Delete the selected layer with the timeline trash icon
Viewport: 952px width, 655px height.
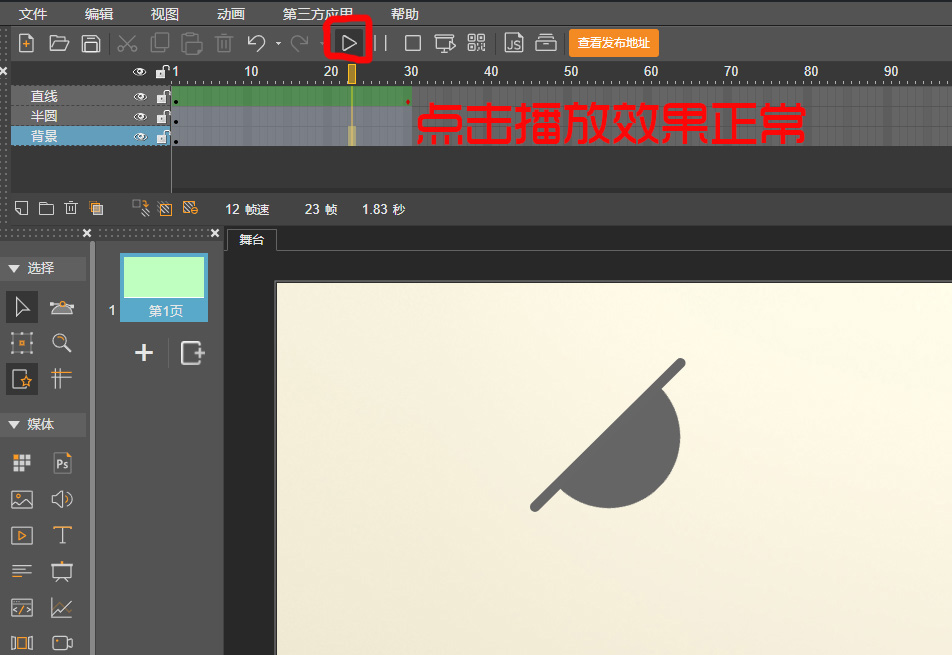pyautogui.click(x=71, y=208)
